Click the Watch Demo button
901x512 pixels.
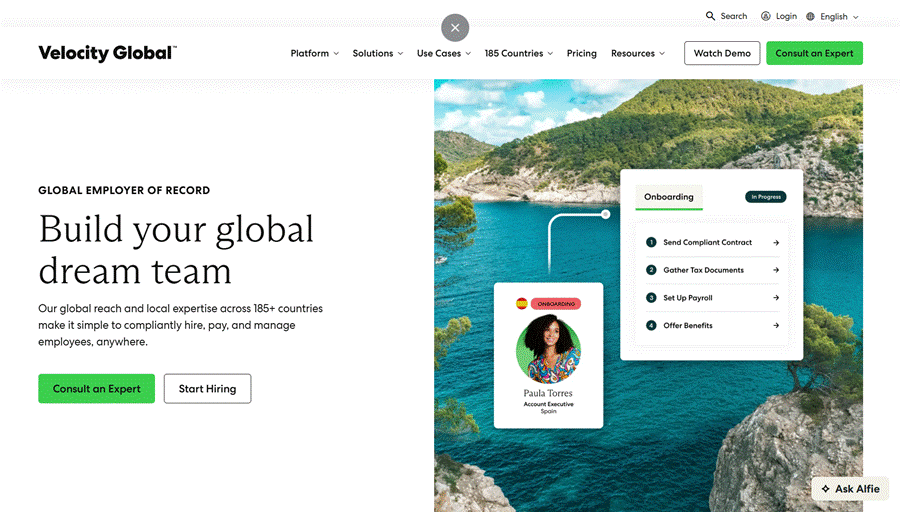(722, 54)
